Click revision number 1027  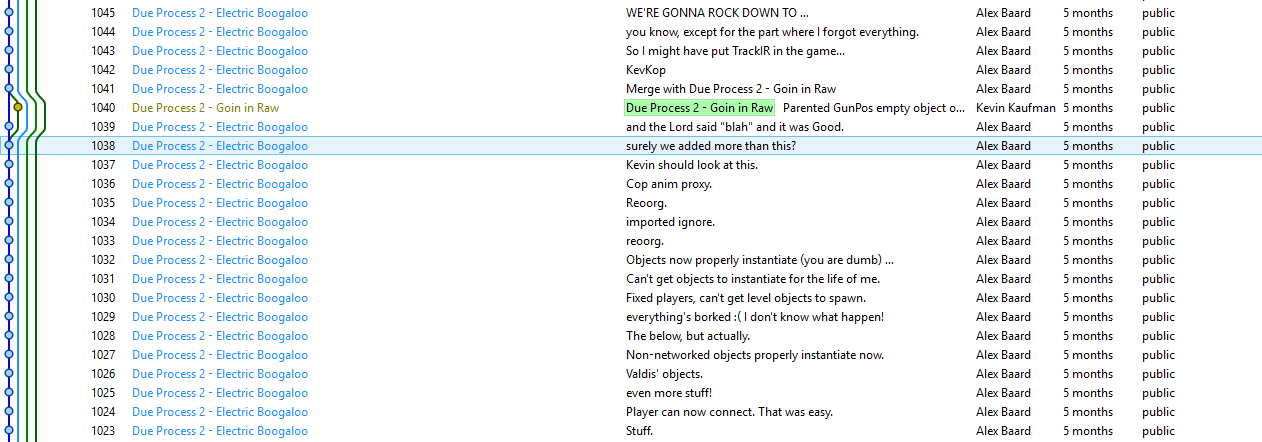(103, 355)
